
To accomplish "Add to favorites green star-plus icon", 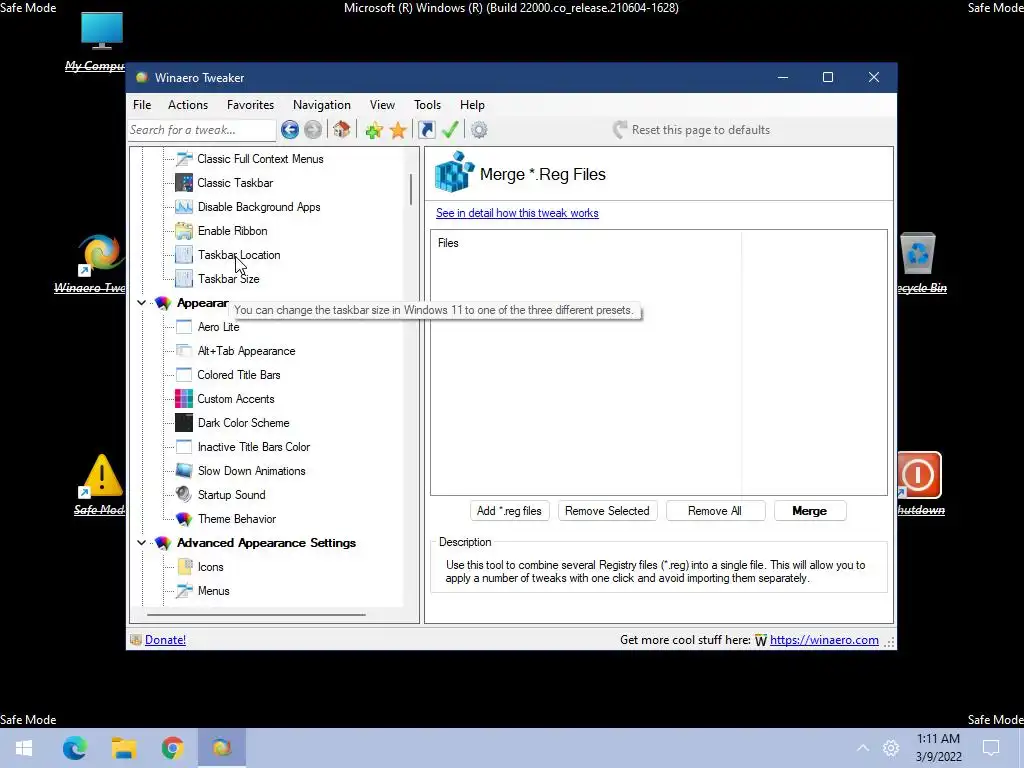I will pyautogui.click(x=374, y=130).
